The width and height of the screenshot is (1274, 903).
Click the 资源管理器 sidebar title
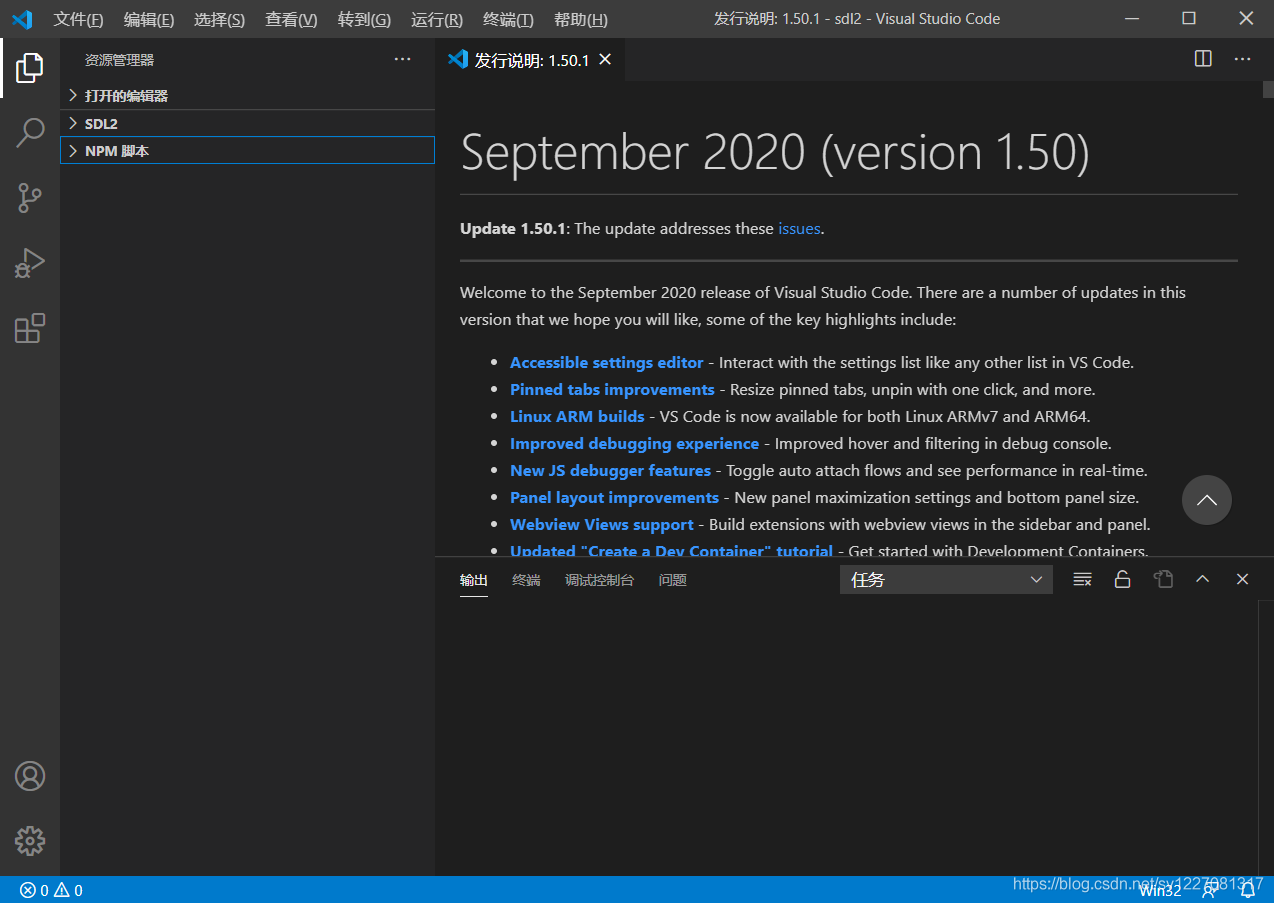point(119,60)
